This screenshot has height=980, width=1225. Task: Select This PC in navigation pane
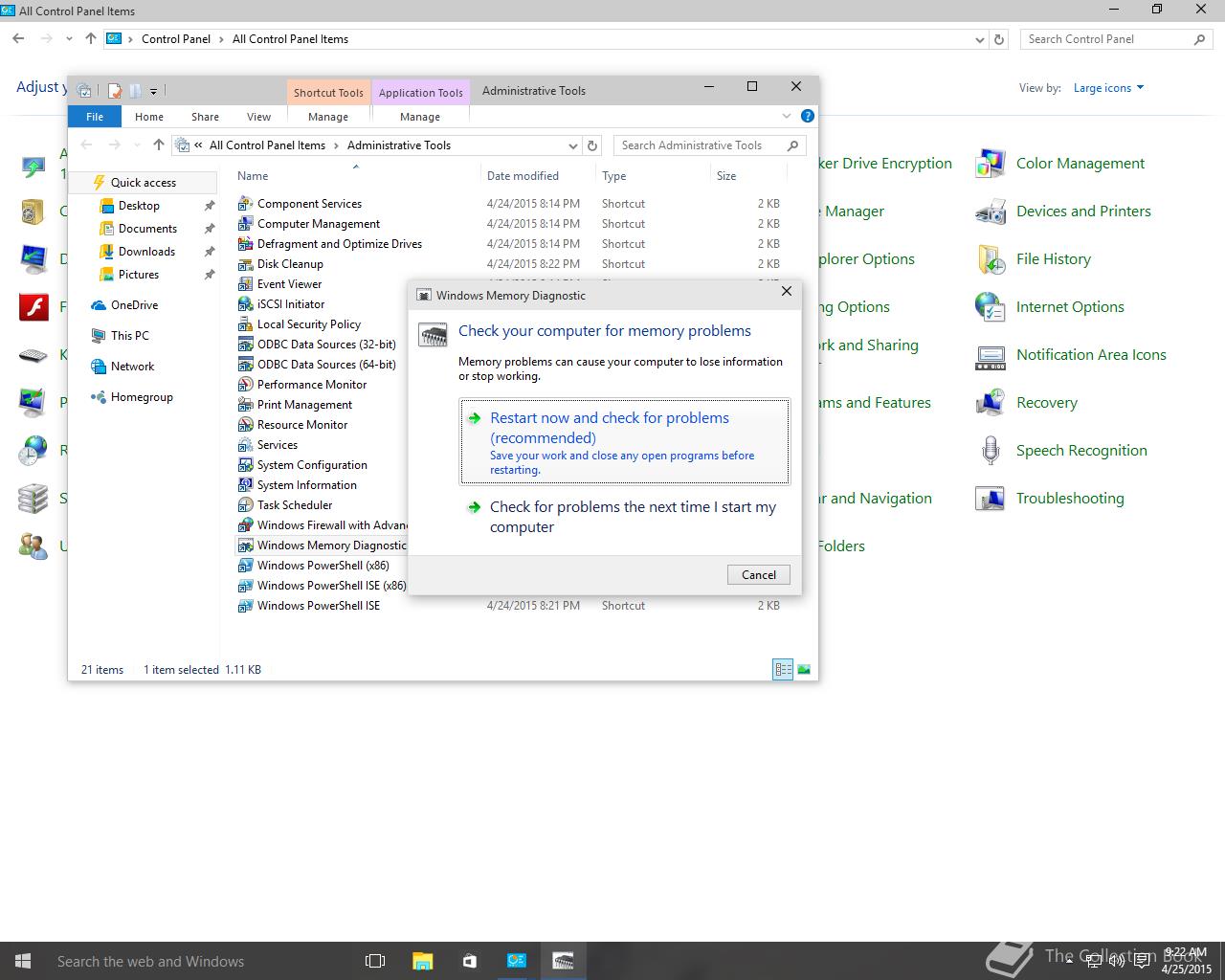(129, 336)
